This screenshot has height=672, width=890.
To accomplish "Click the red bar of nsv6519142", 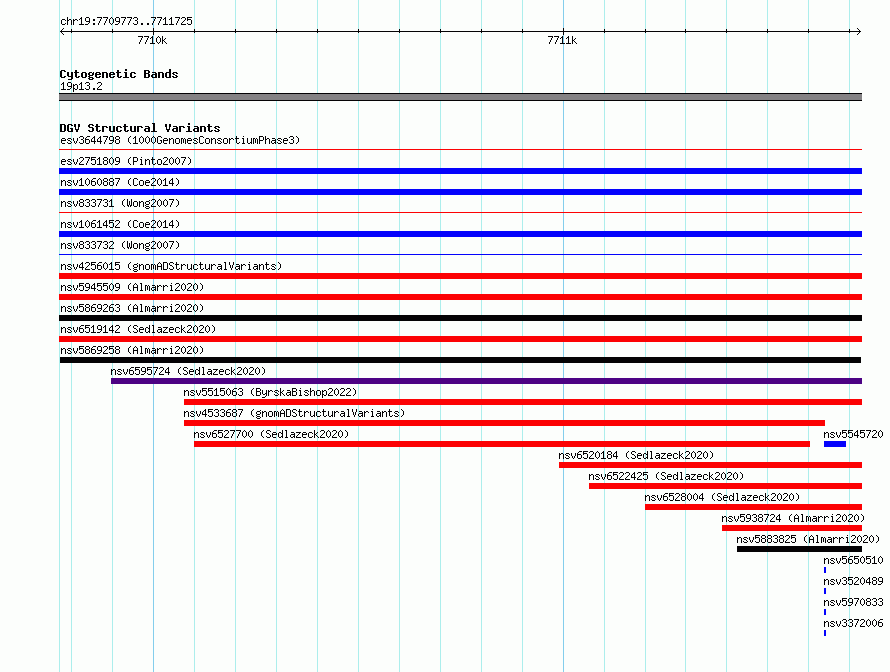I will point(460,339).
